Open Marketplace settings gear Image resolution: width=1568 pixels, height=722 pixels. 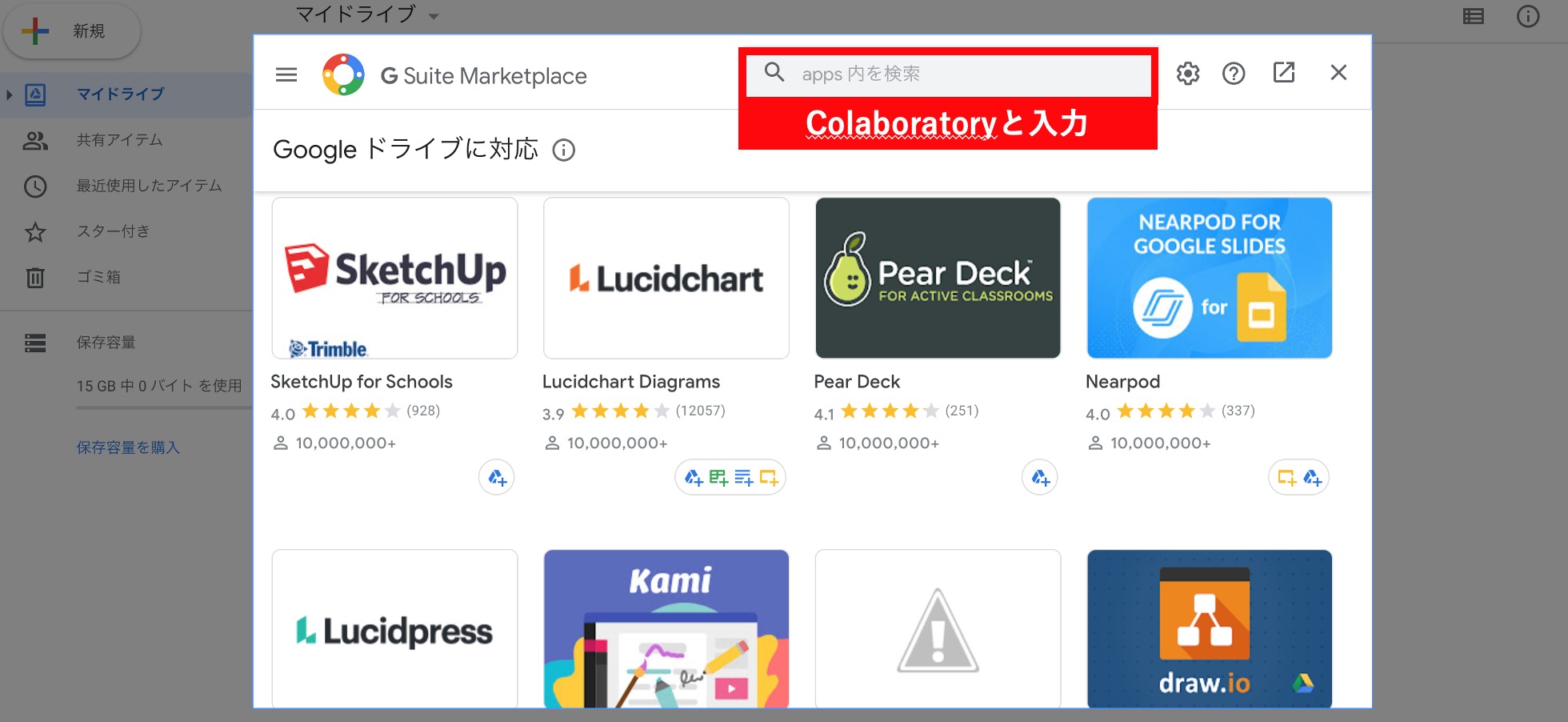[x=1188, y=74]
